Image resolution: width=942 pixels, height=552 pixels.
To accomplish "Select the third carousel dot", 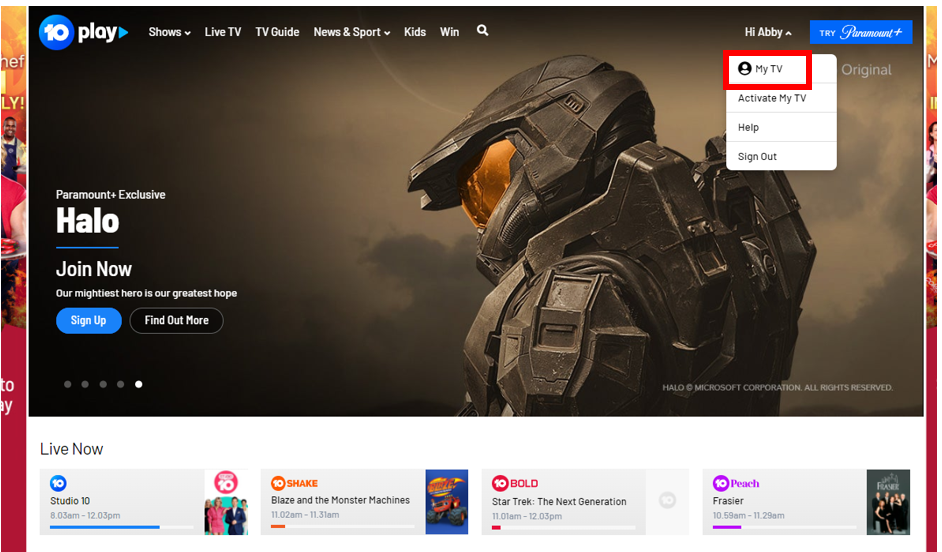I will 103,384.
